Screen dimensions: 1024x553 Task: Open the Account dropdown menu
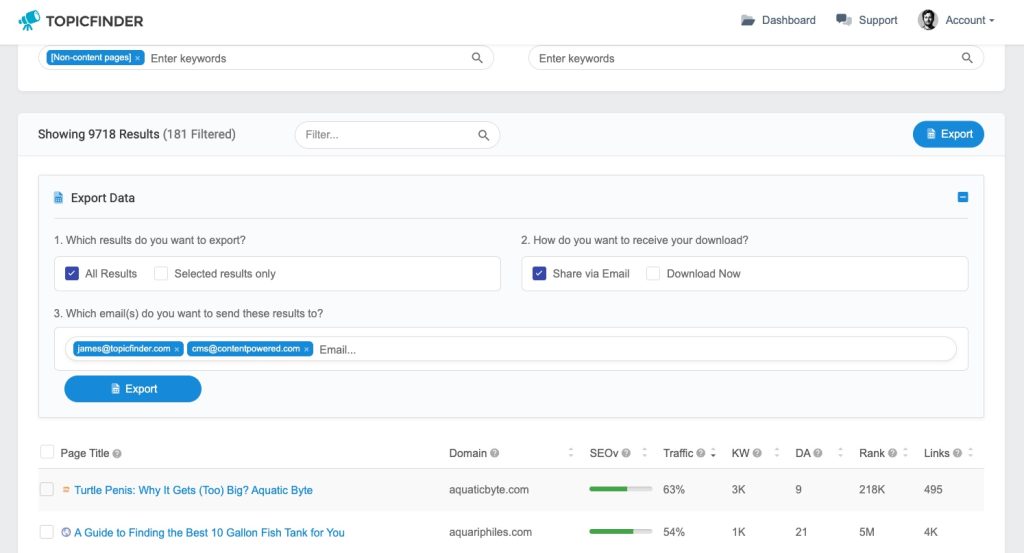pos(956,20)
